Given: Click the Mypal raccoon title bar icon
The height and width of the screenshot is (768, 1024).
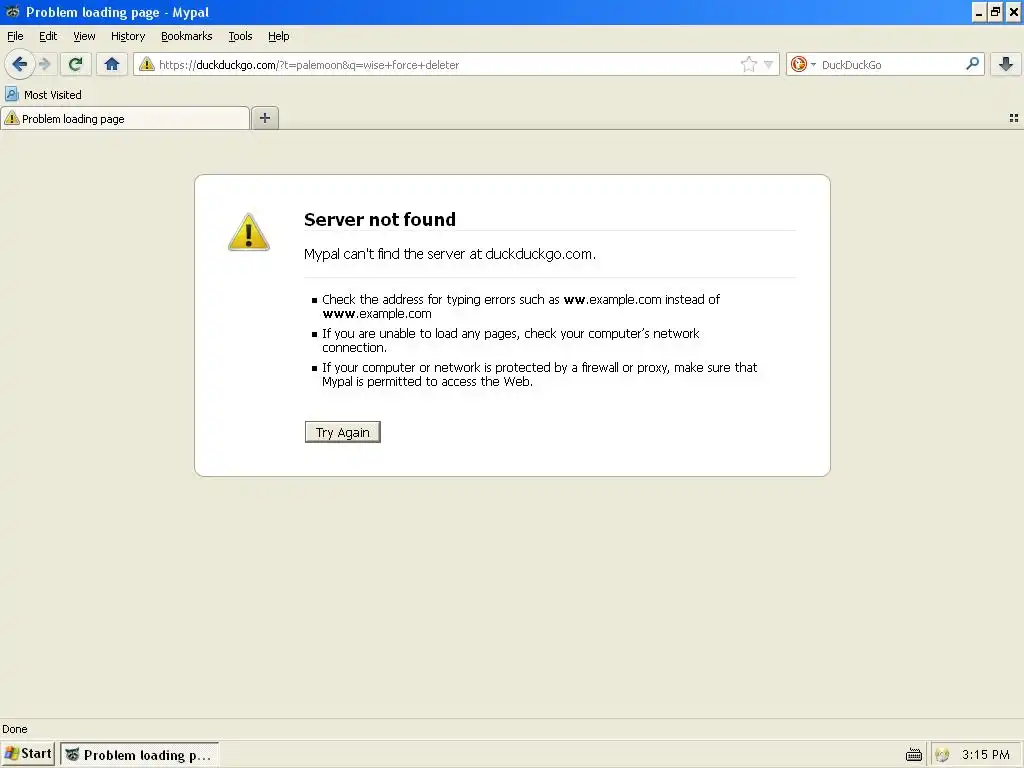Looking at the screenshot, I should [12, 12].
